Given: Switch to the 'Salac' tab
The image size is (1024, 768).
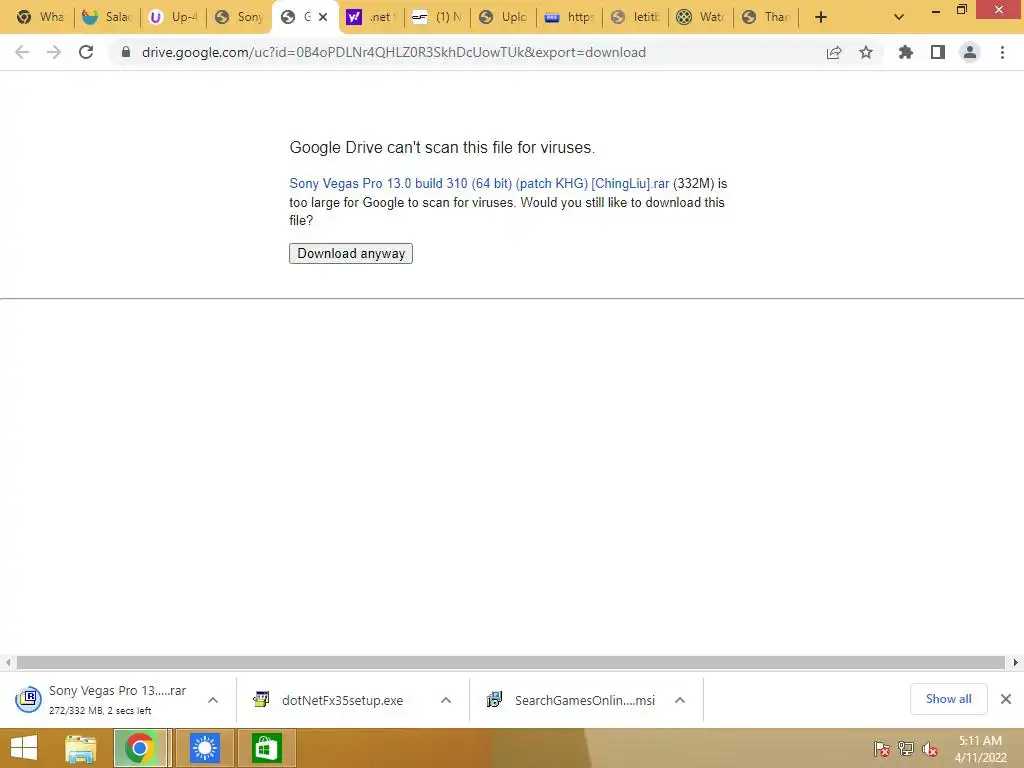Looking at the screenshot, I should click(x=108, y=17).
